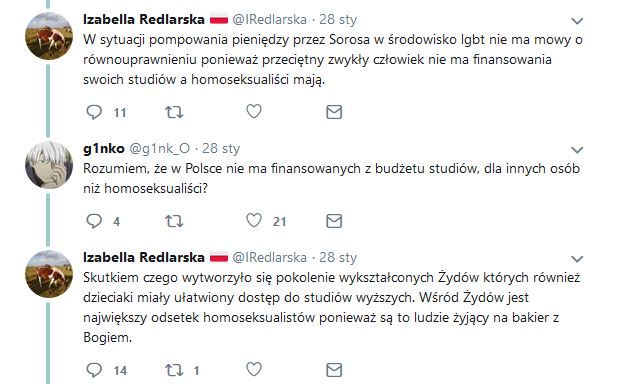The height and width of the screenshot is (384, 617).
Task: Like the last Izabella Redlarska tweet
Action: coord(254,369)
